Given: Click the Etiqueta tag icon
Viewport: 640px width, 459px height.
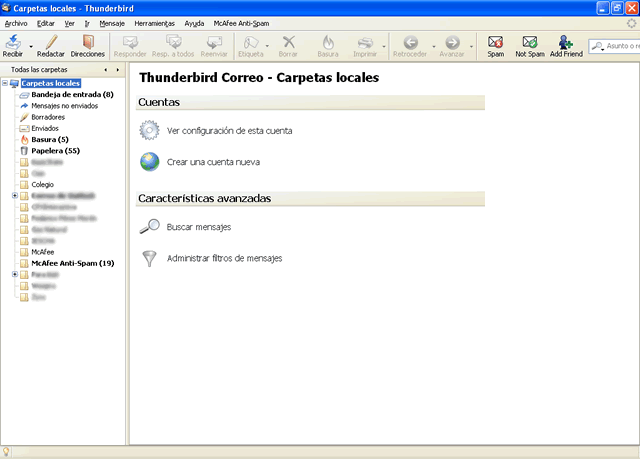Looking at the screenshot, I should pyautogui.click(x=251, y=42).
